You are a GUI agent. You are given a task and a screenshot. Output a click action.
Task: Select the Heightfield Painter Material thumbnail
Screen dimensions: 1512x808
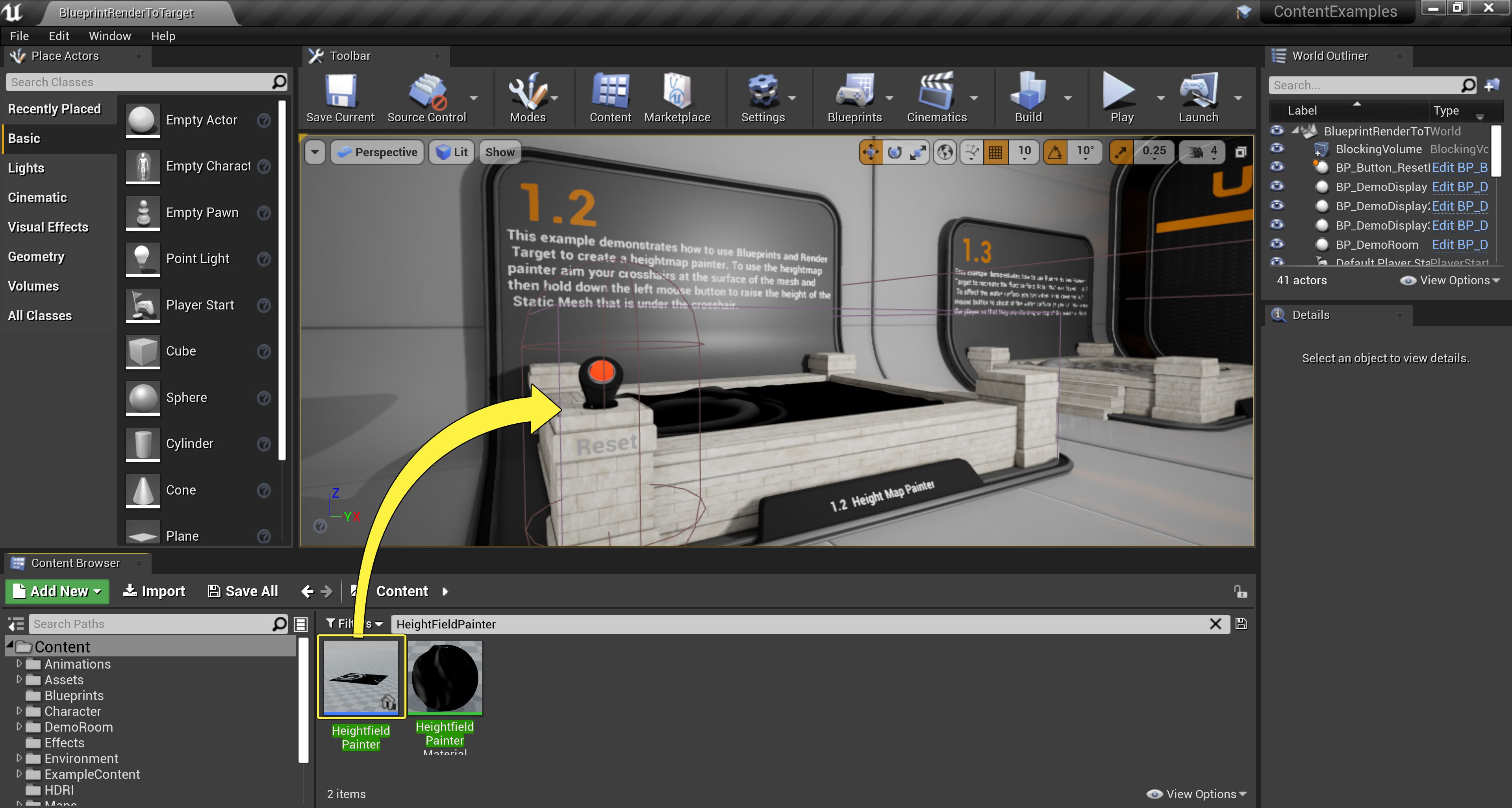[x=445, y=678]
